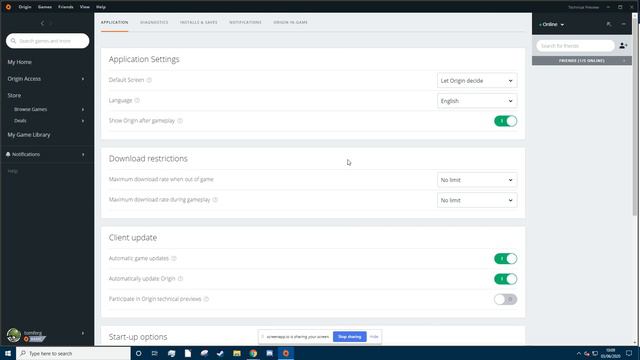This screenshot has height=360, width=640.
Task: Go to My Home
Action: 20,62
